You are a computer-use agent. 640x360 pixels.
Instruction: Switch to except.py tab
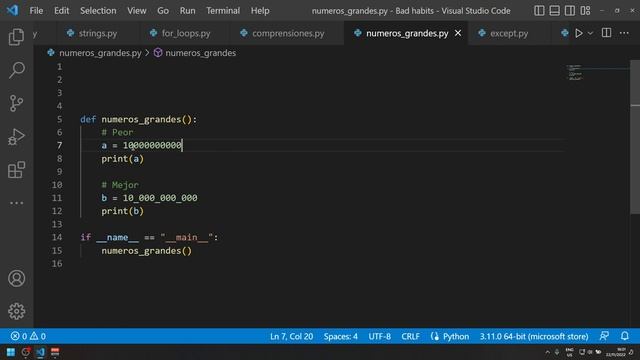click(509, 33)
